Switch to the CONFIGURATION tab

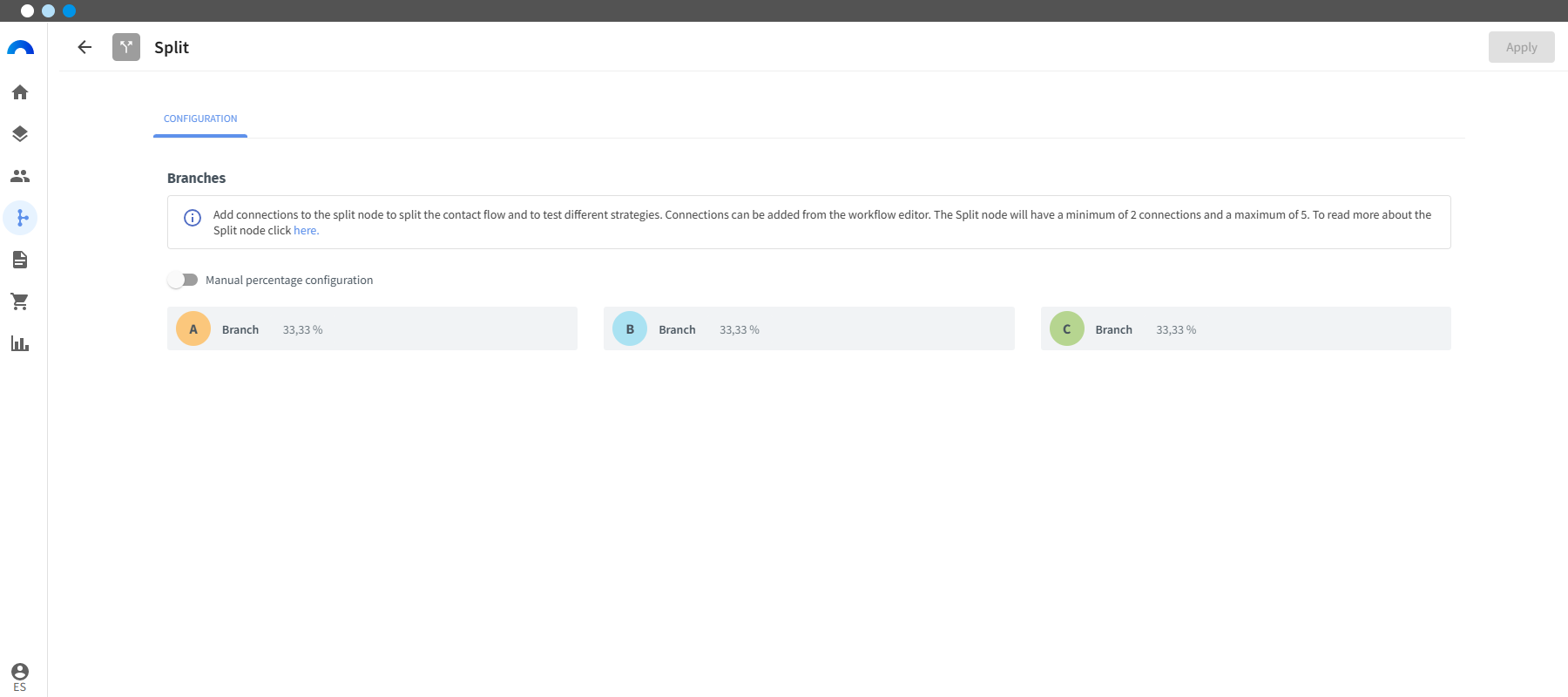[200, 119]
